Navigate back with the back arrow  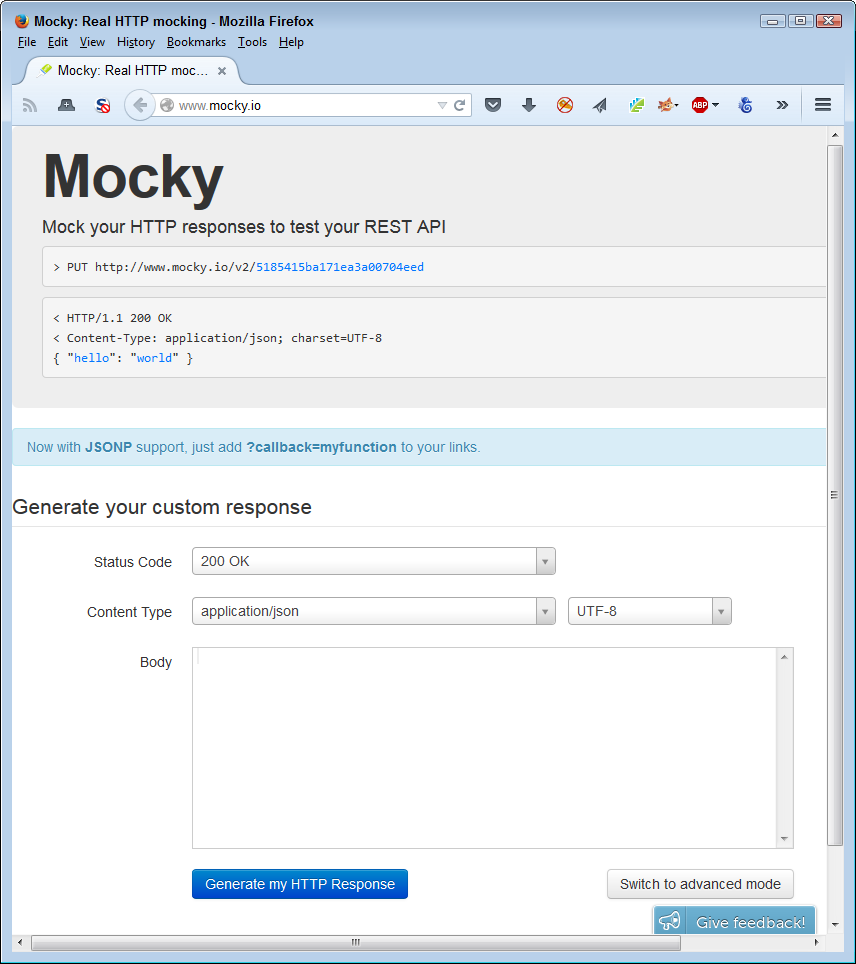(x=139, y=105)
